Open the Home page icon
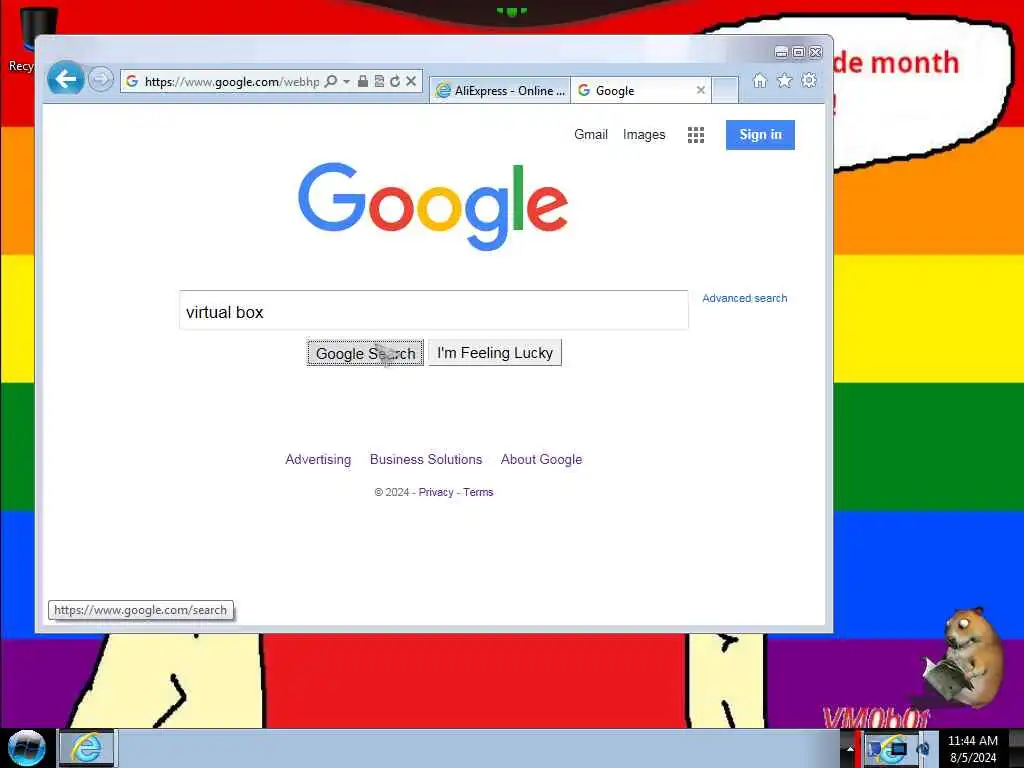The width and height of the screenshot is (1024, 768). pyautogui.click(x=760, y=80)
